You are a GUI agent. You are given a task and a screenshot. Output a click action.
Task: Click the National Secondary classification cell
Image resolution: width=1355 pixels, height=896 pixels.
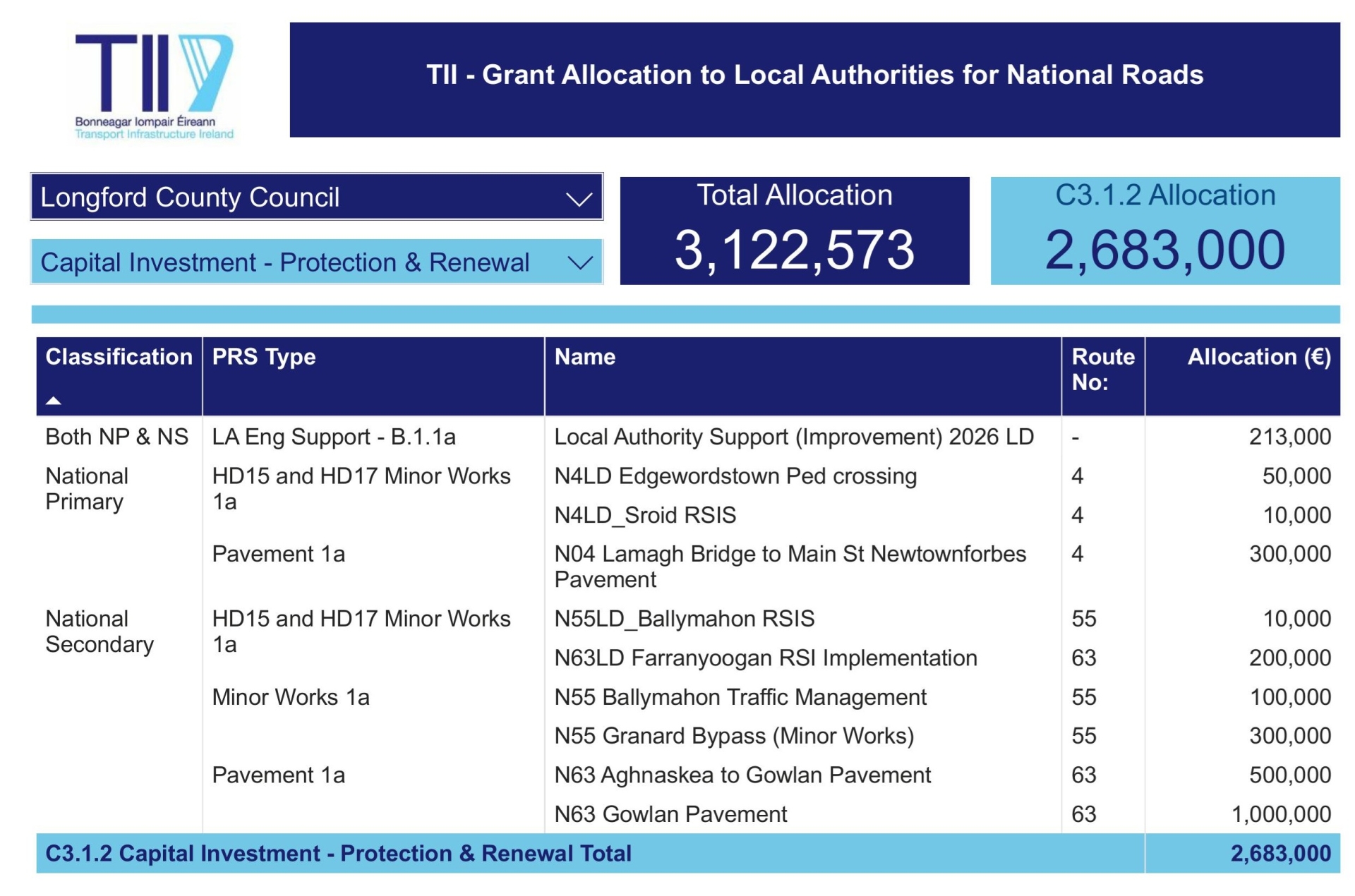pyautogui.click(x=100, y=631)
